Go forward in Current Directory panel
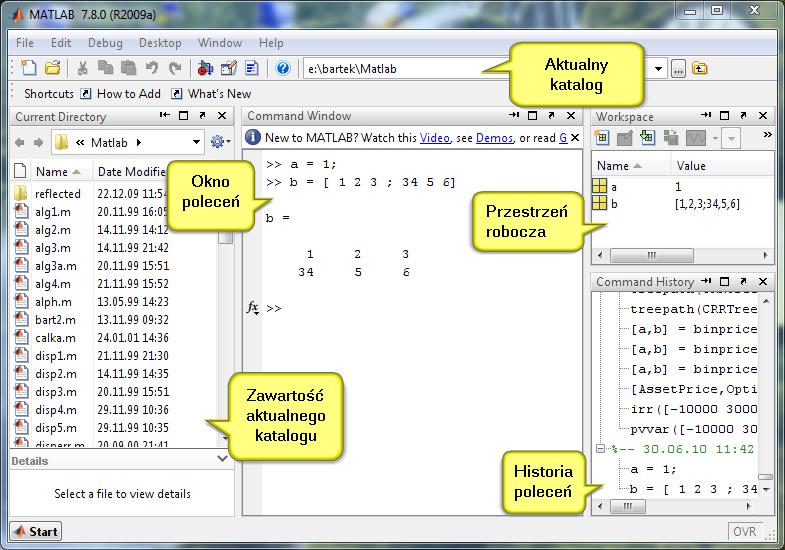 click(x=39, y=143)
